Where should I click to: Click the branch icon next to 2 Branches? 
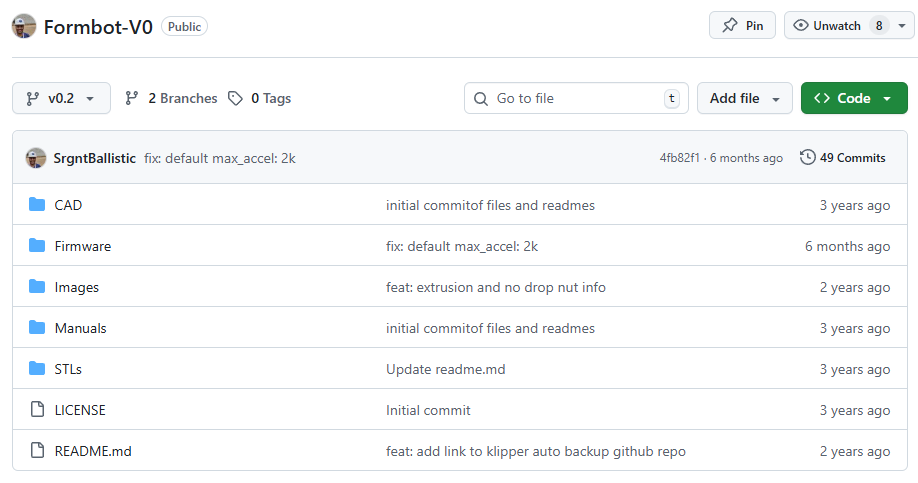(132, 98)
